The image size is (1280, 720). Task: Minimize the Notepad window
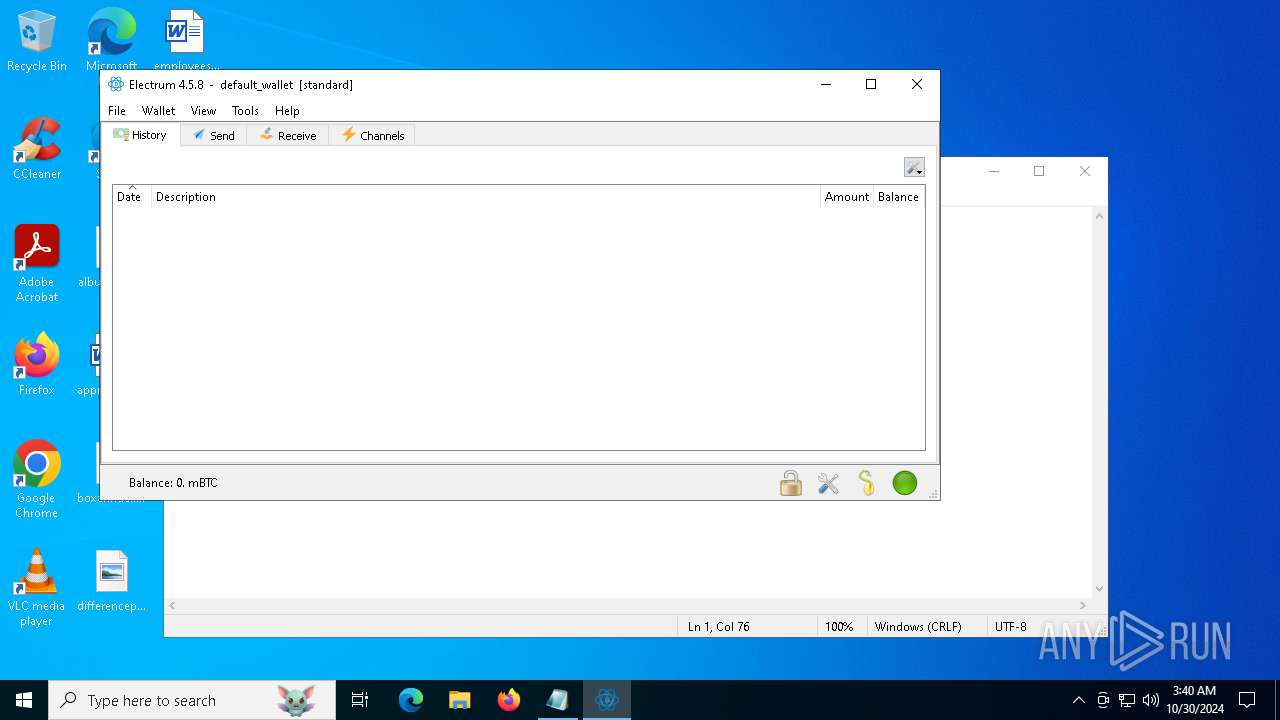(x=994, y=171)
